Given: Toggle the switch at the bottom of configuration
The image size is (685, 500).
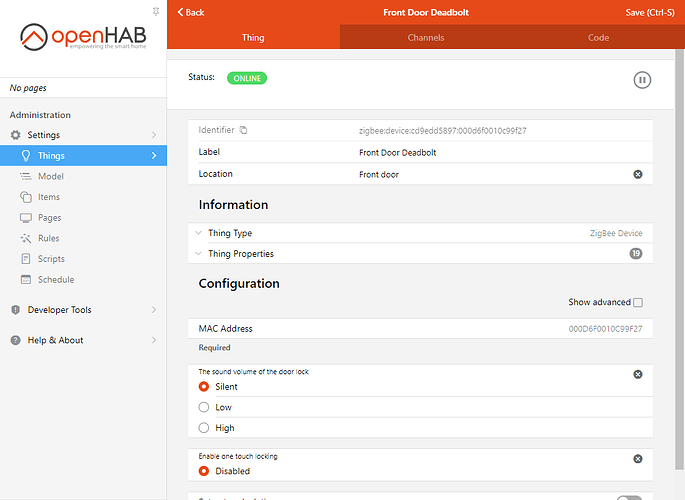Looking at the screenshot, I should pos(629,497).
